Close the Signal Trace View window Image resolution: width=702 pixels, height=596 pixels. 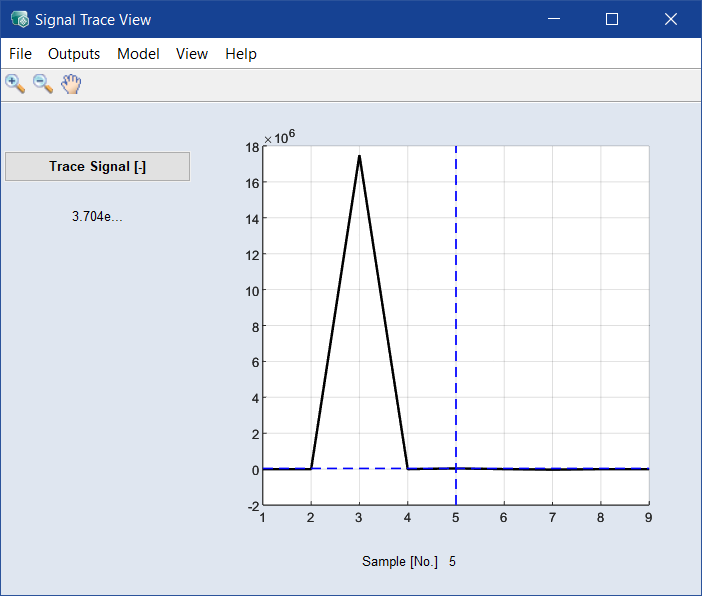[x=669, y=19]
